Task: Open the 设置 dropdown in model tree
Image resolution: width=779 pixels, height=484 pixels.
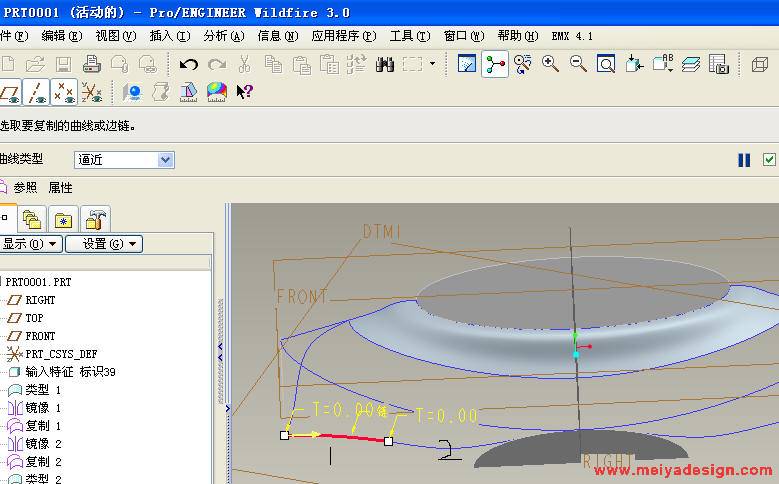Action: [x=104, y=244]
